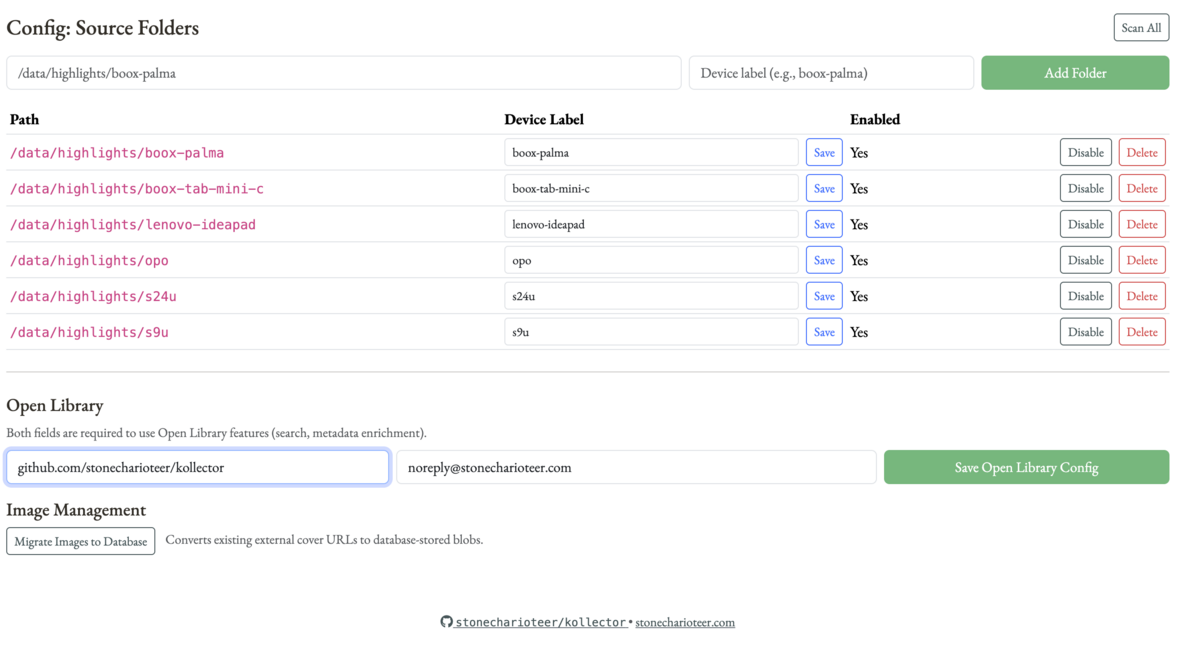Disable the /data/highlights/opo folder

[x=1085, y=259]
